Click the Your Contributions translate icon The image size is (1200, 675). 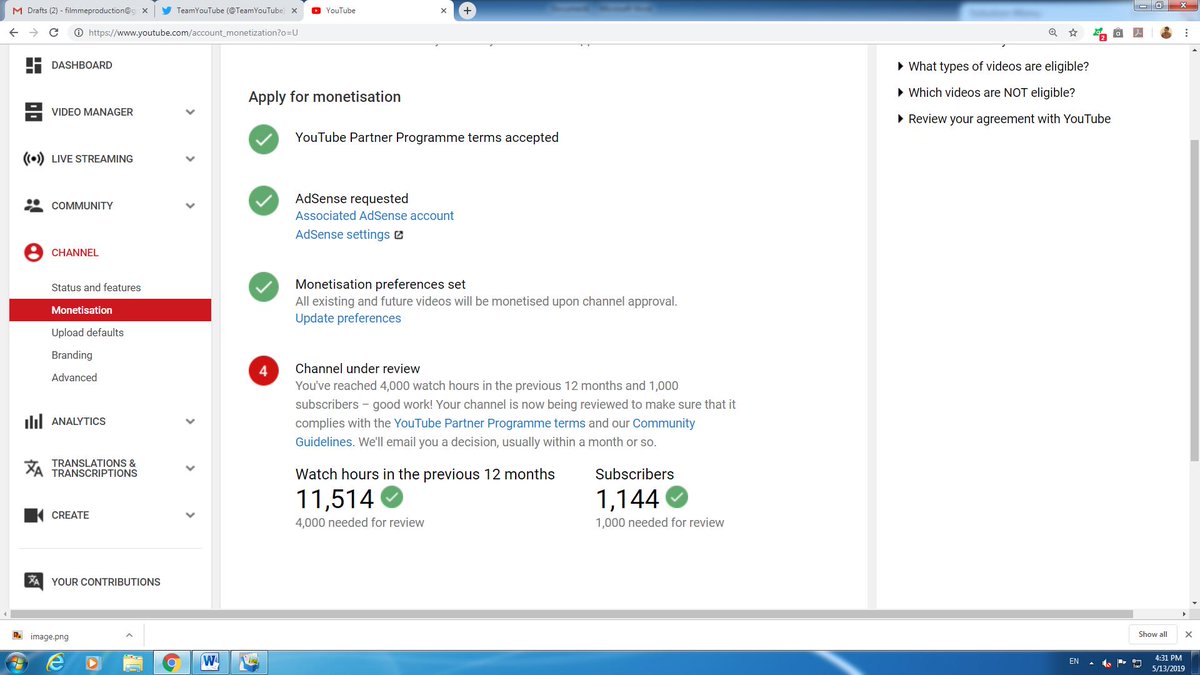tap(33, 581)
